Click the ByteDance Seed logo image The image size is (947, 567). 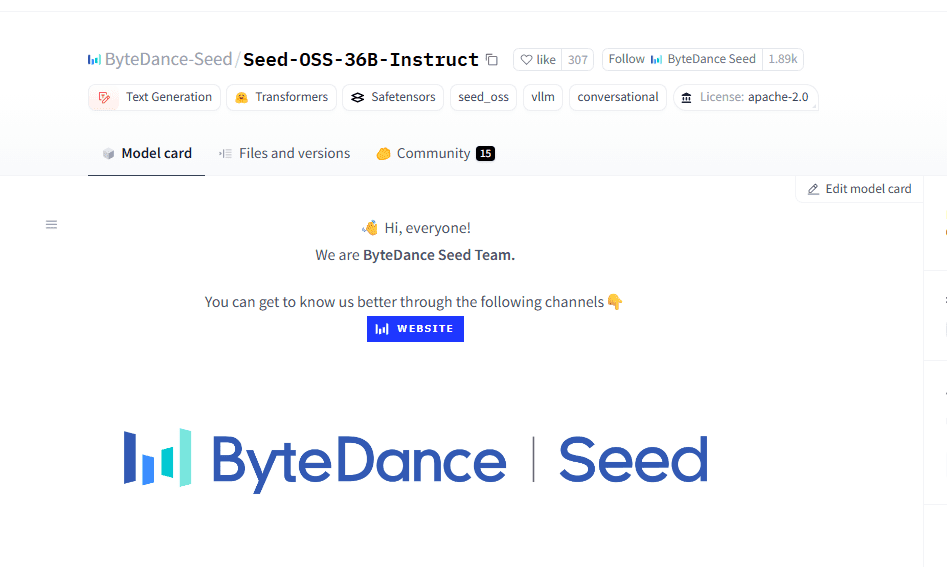pos(416,461)
